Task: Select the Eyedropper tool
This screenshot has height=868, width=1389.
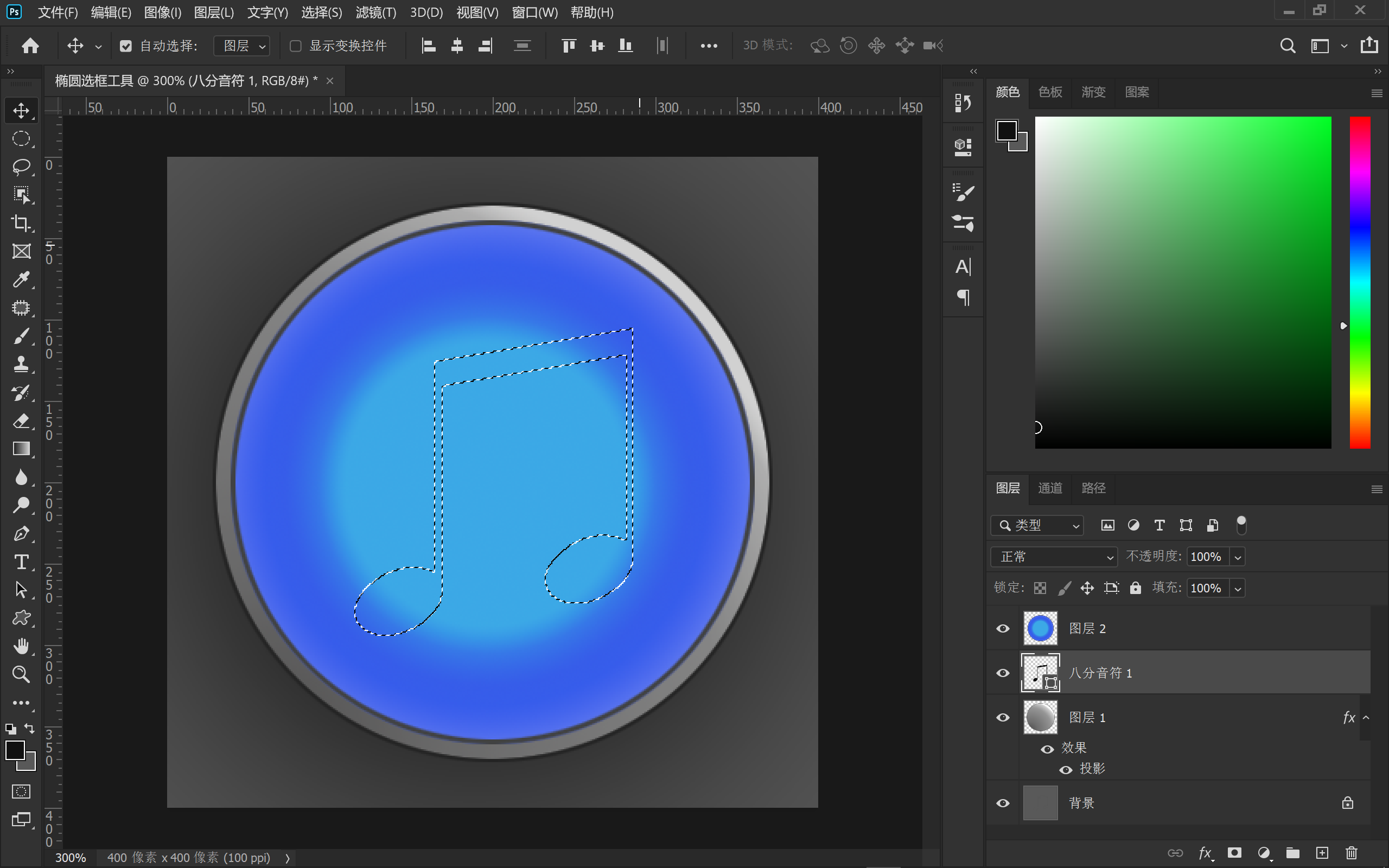Action: pyautogui.click(x=21, y=279)
